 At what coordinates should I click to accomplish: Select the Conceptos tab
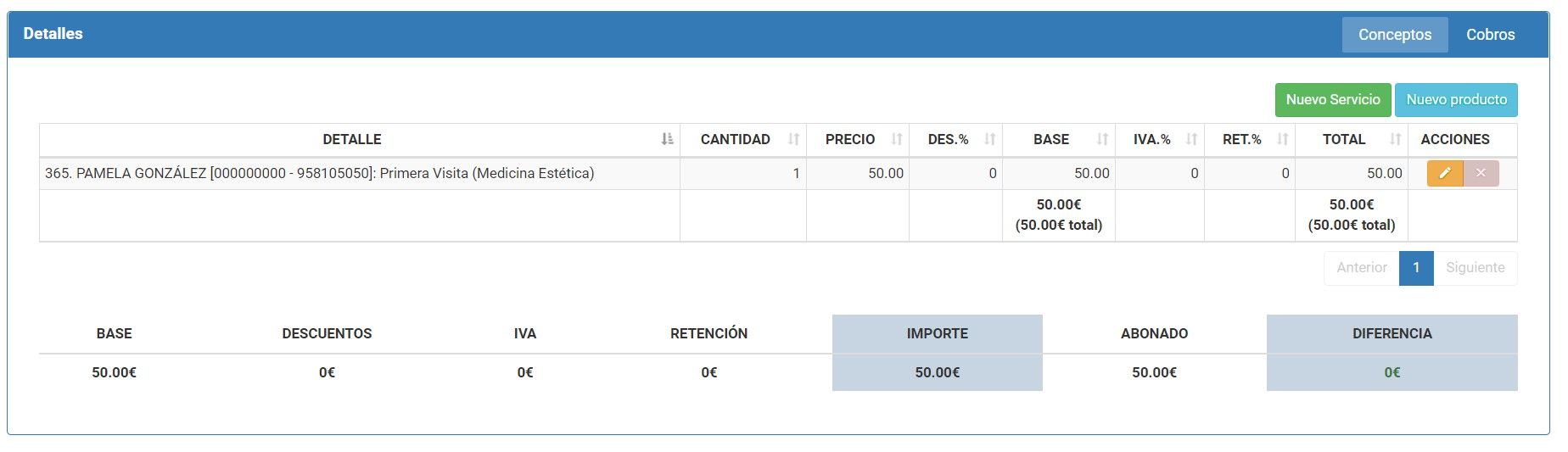pyautogui.click(x=1395, y=35)
